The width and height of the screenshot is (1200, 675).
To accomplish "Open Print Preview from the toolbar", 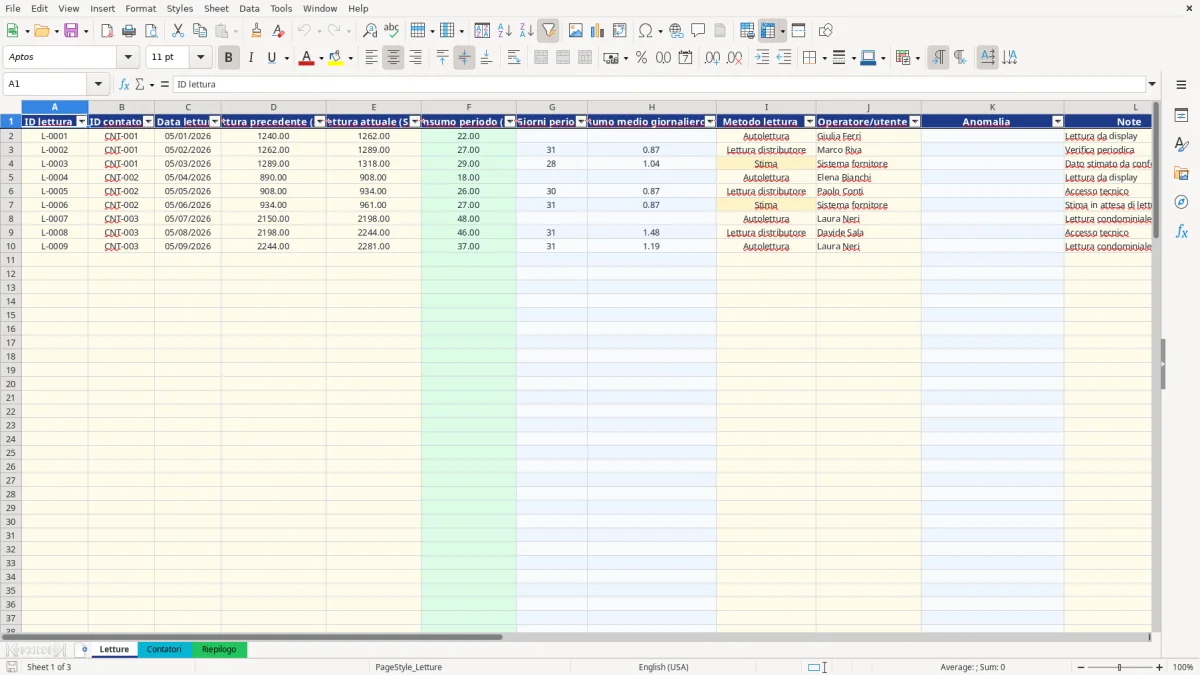I will [x=151, y=31].
